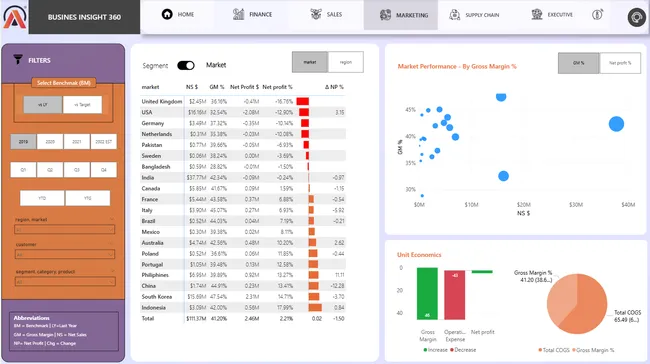The height and width of the screenshot is (364, 650).
Task: Open the FINANCE page label
Action: coord(261,14)
